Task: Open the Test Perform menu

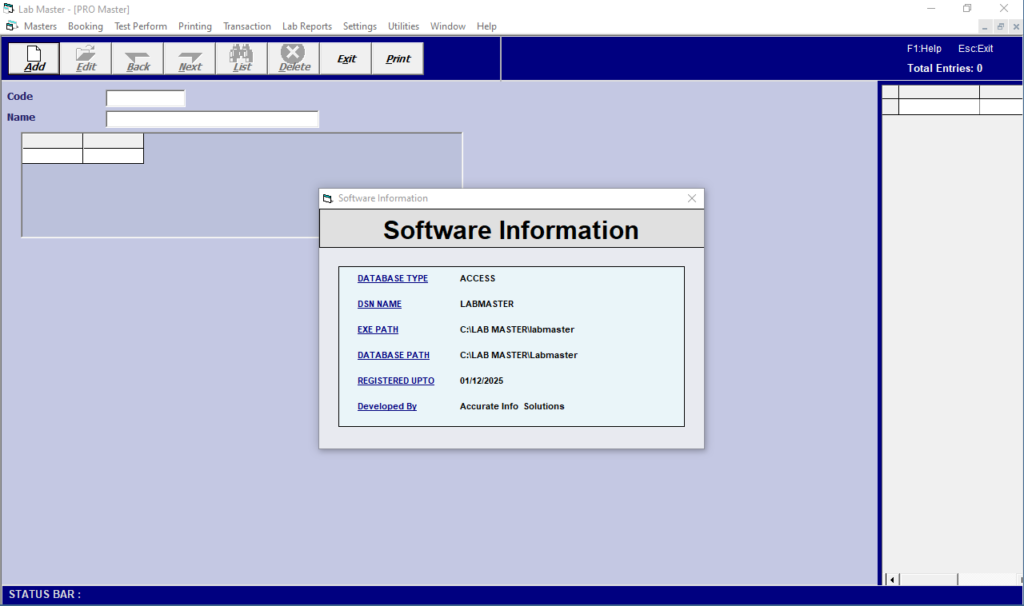Action: coord(140,26)
